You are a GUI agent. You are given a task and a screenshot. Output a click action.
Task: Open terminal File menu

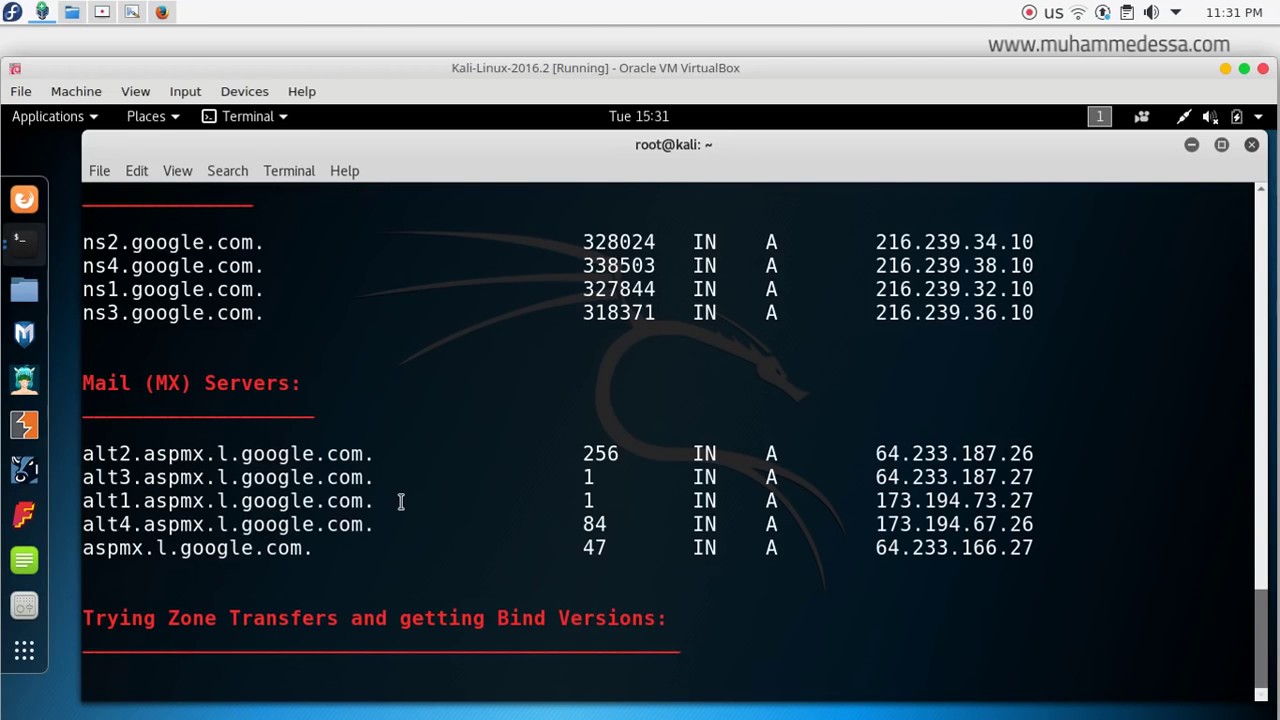point(99,170)
